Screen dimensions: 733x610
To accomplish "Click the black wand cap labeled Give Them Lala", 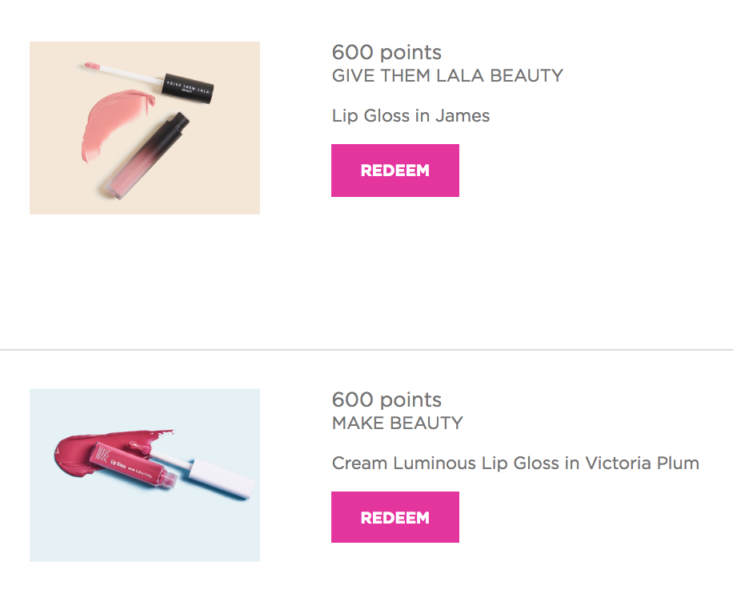I will pyautogui.click(x=188, y=87).
